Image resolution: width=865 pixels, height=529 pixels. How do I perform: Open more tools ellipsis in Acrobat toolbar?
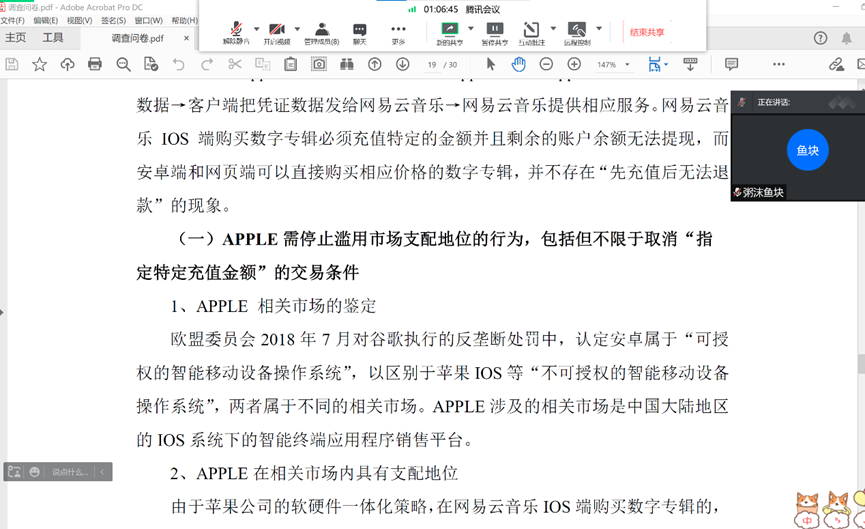point(779,65)
